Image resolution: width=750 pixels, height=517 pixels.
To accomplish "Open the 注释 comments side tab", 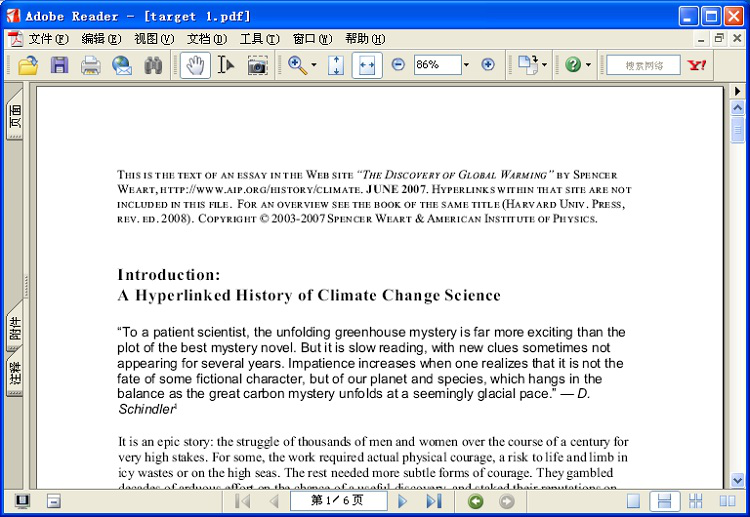I will [14, 373].
